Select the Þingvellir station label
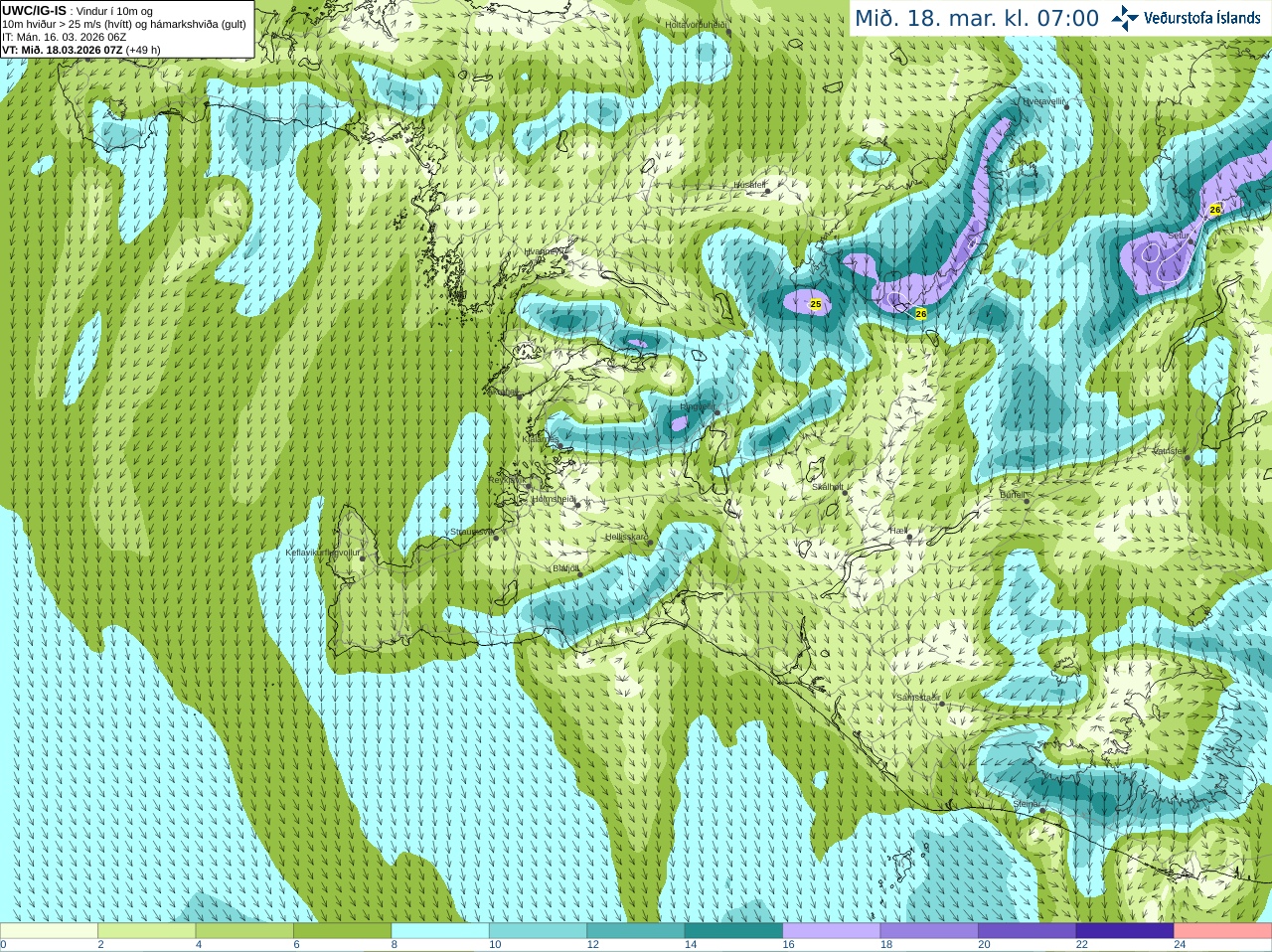The width and height of the screenshot is (1272, 952). pyautogui.click(x=697, y=405)
